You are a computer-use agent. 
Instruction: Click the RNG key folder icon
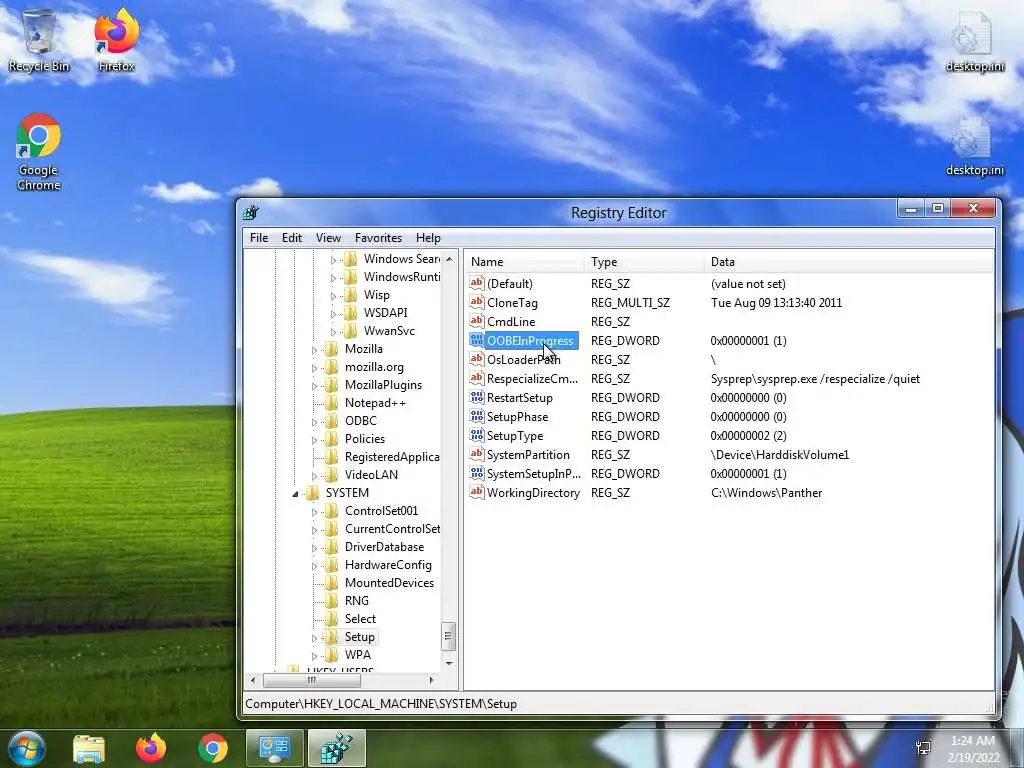[x=332, y=600]
